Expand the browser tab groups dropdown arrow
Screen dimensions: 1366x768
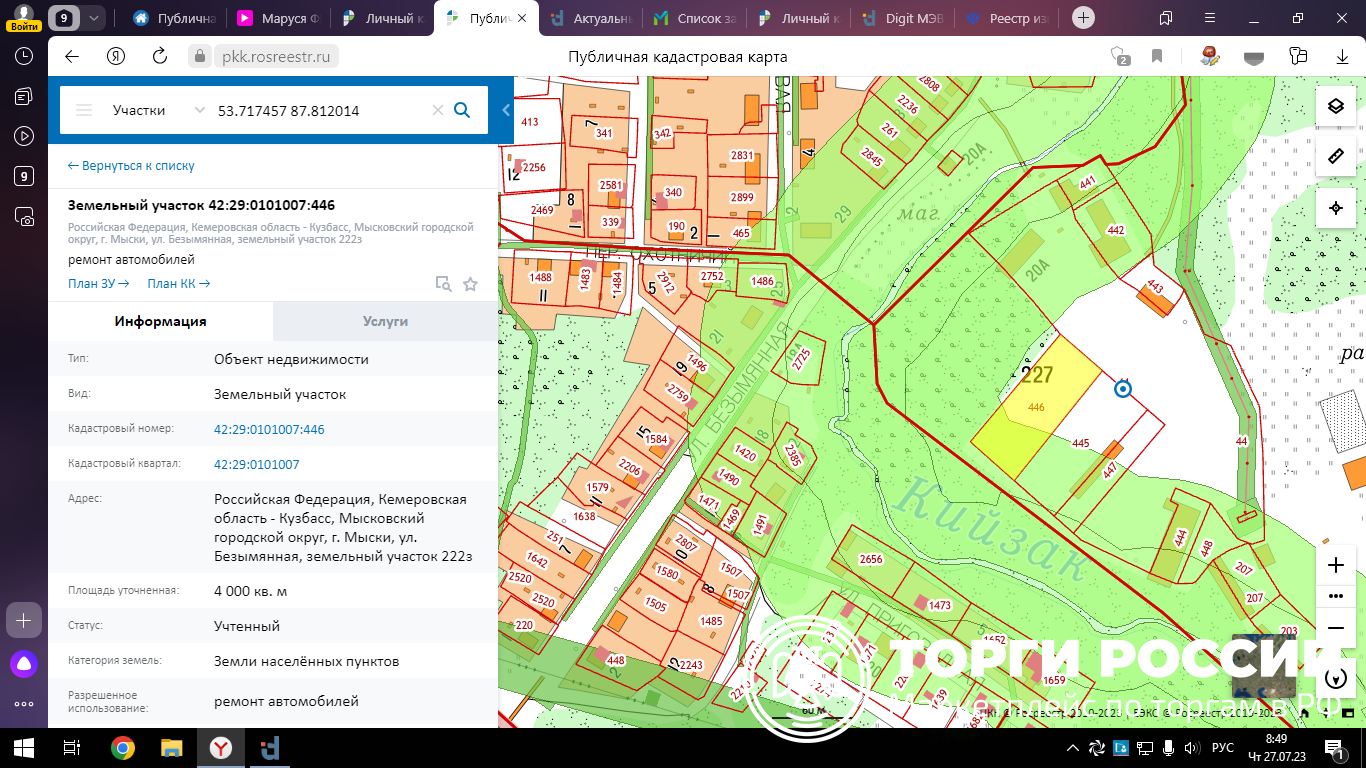93,18
